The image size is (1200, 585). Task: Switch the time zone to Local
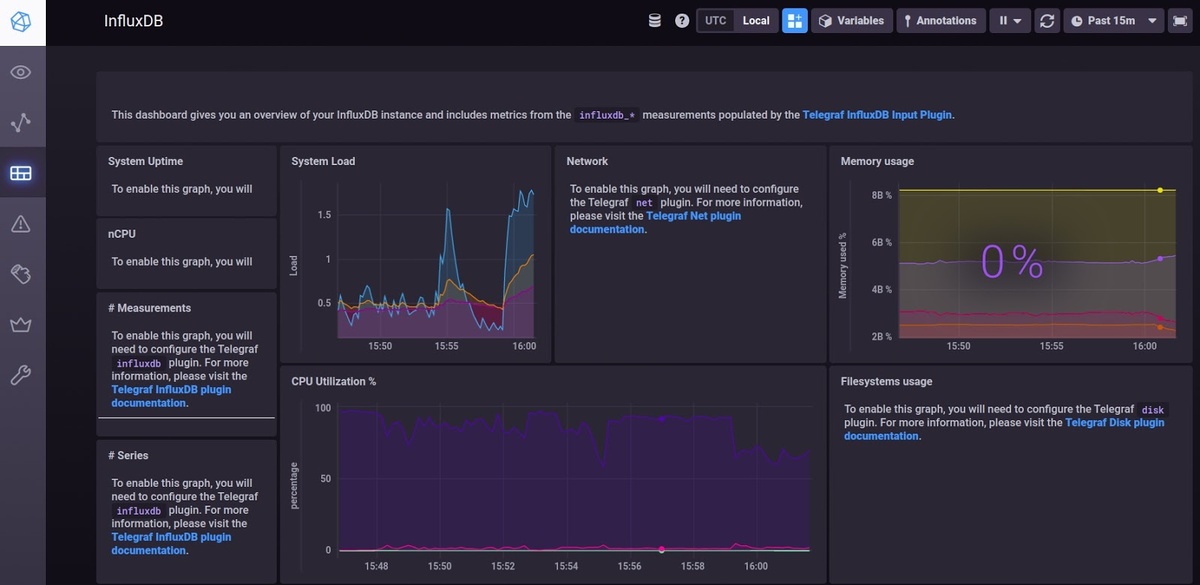tap(756, 20)
